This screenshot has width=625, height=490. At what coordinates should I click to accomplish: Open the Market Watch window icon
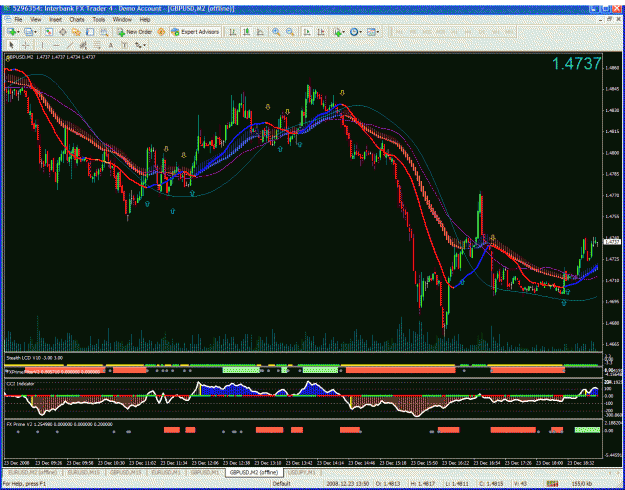(x=49, y=32)
